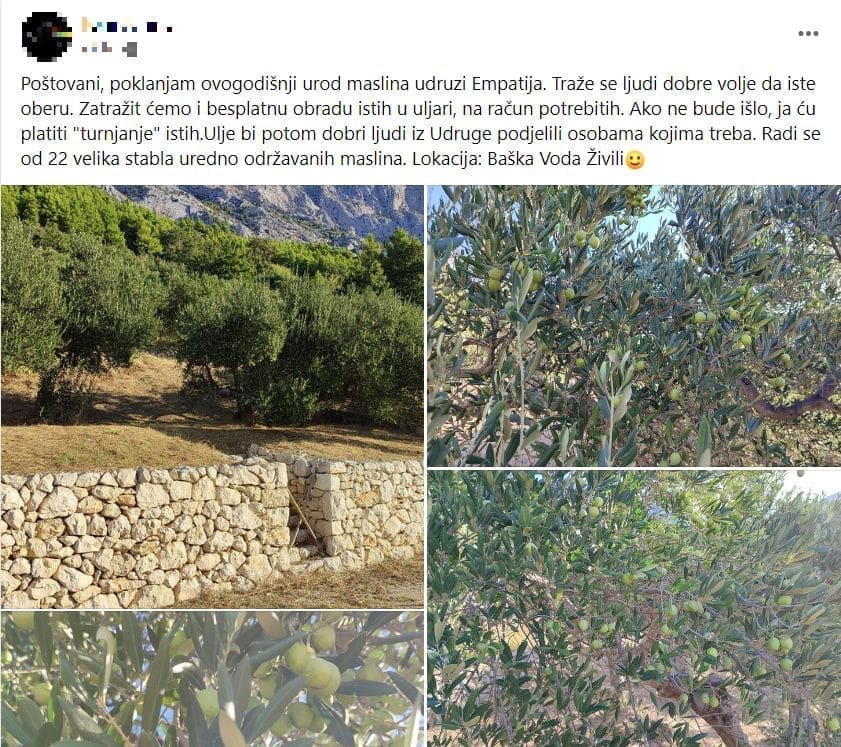Open the olive grove stone wall photo
This screenshot has height=747, width=841.
click(x=212, y=397)
